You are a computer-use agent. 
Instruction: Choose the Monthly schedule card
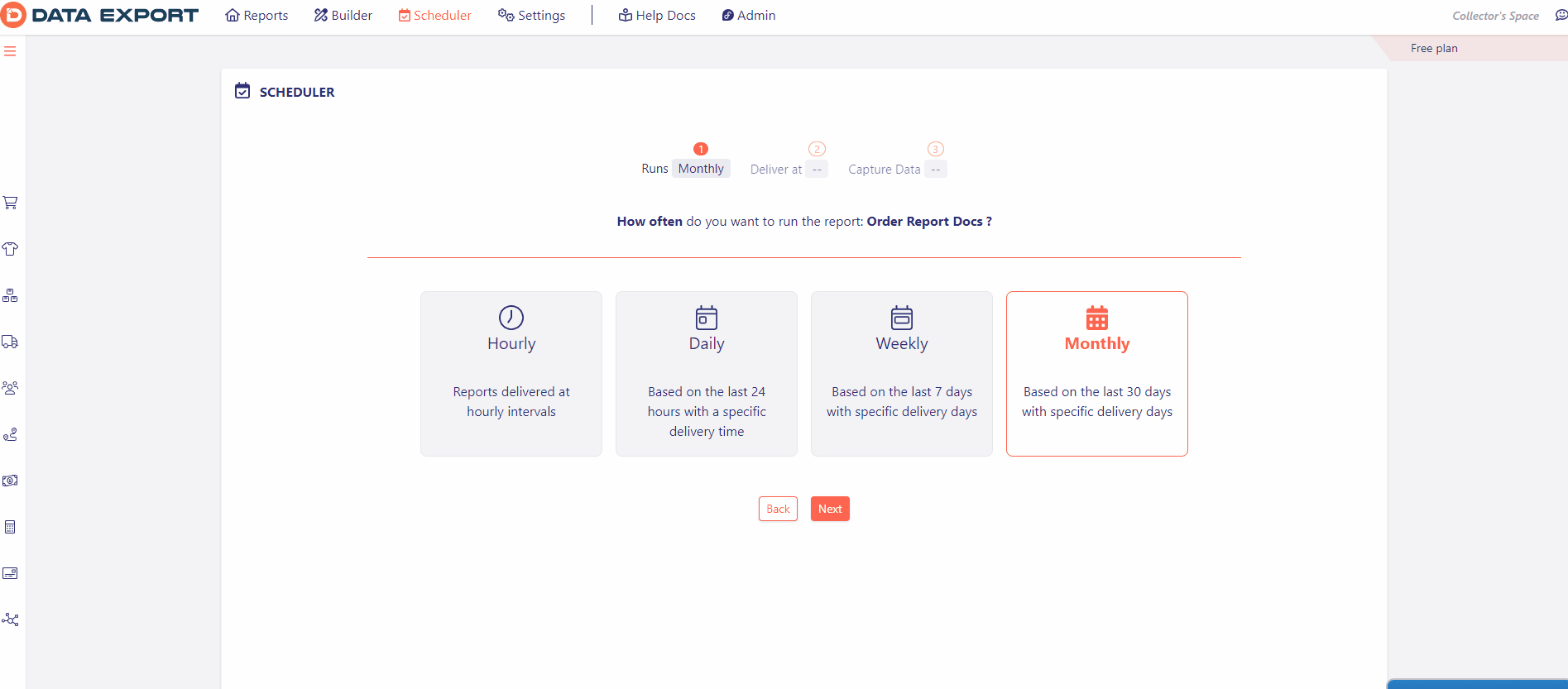click(1097, 373)
